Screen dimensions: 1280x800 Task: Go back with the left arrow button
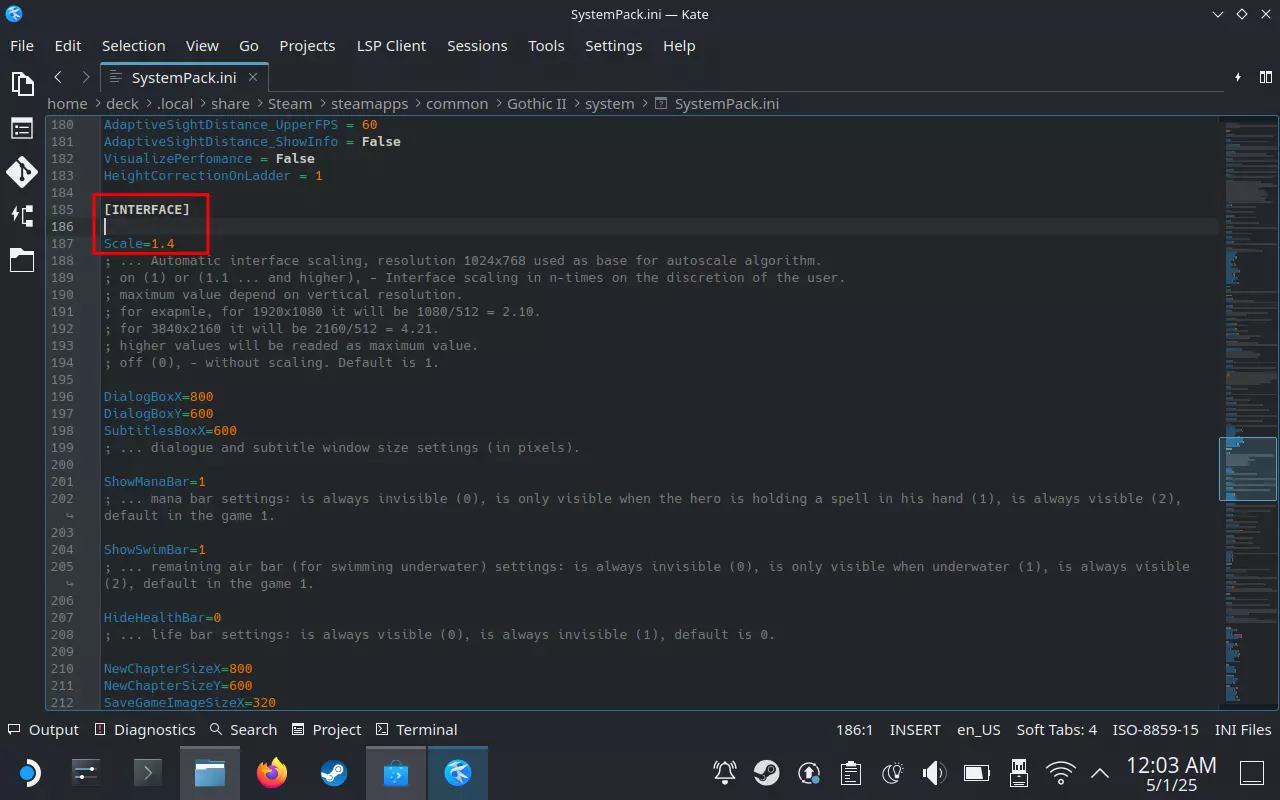coord(58,77)
